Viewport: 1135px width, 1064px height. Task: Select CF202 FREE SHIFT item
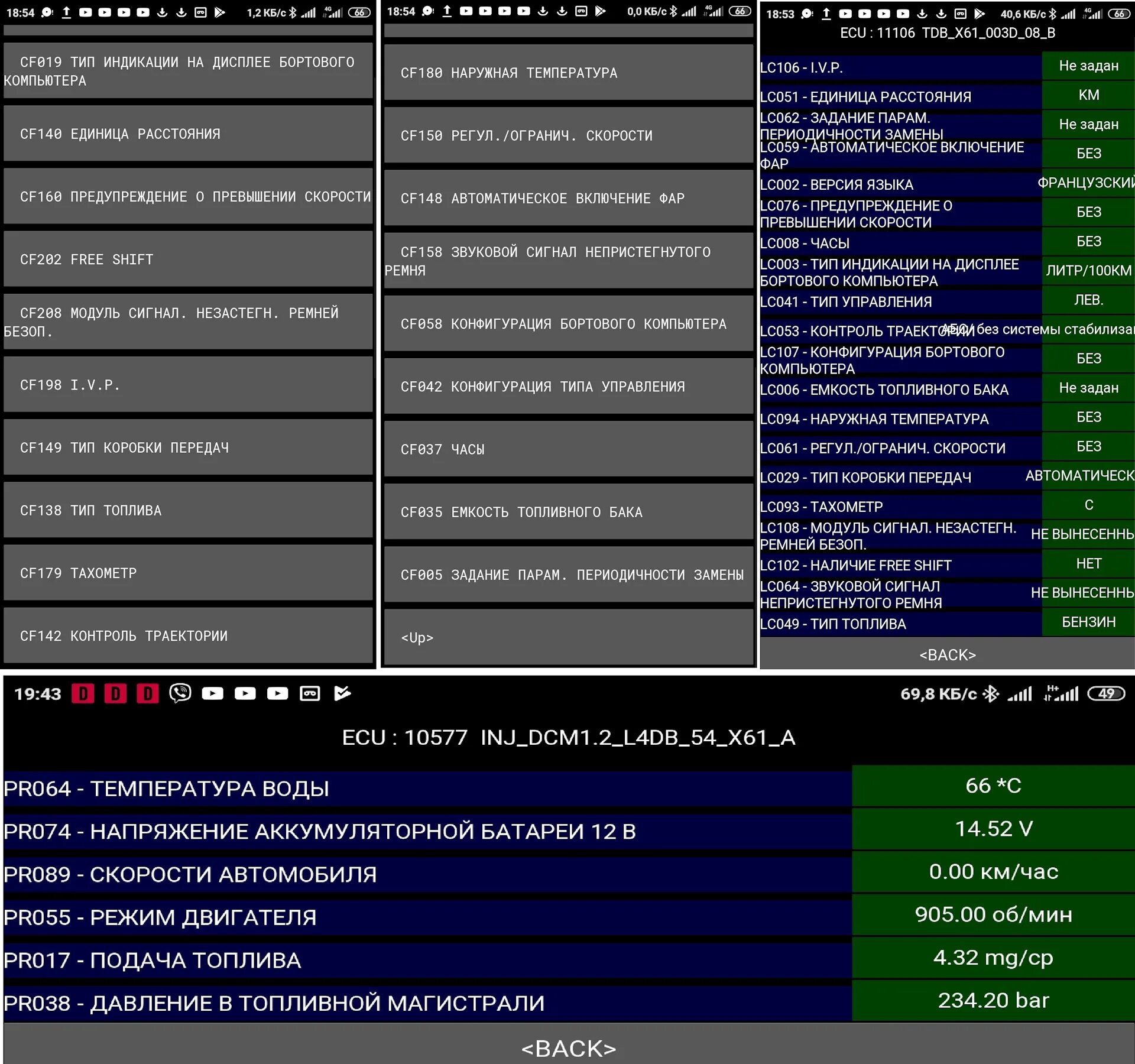(188, 259)
